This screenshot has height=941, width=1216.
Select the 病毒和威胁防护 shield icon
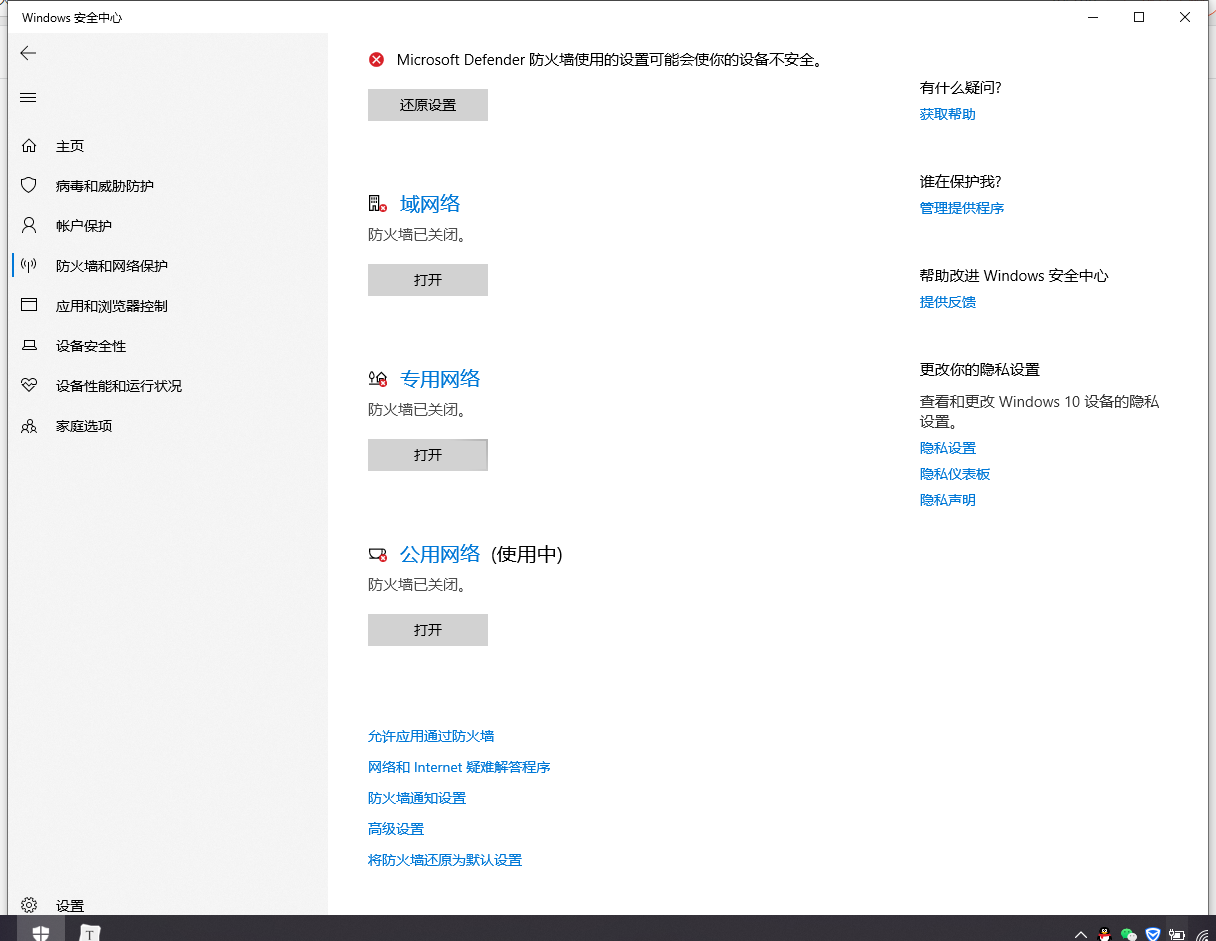(30, 185)
